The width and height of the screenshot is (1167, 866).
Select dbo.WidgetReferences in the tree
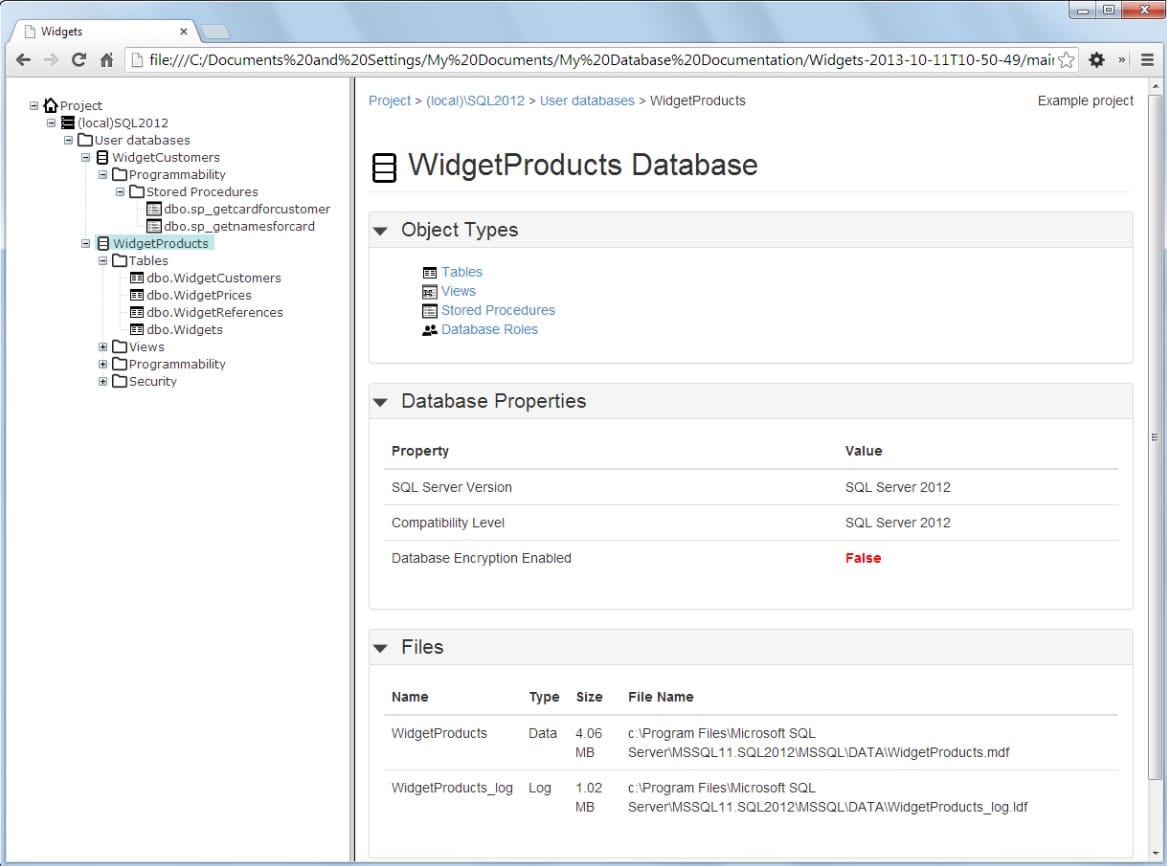(214, 312)
